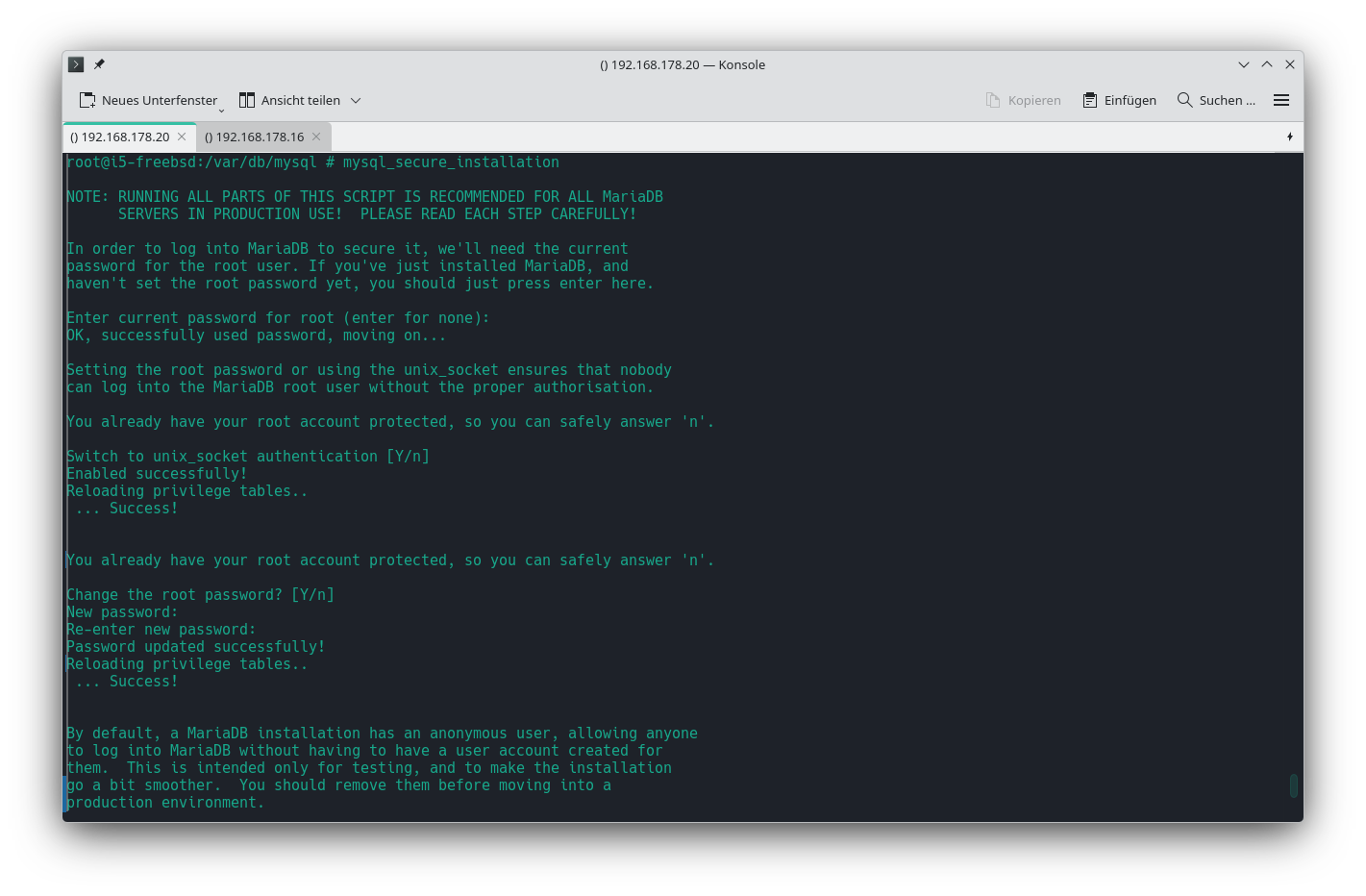Open search via the Suchen magnifier
This screenshot has height=896, width=1366.
pos(1185,100)
